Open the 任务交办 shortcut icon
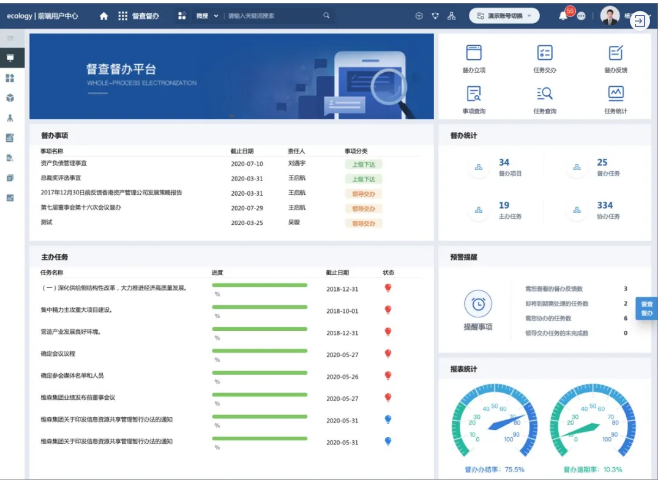Viewport: 660px width, 484px height. [545, 54]
